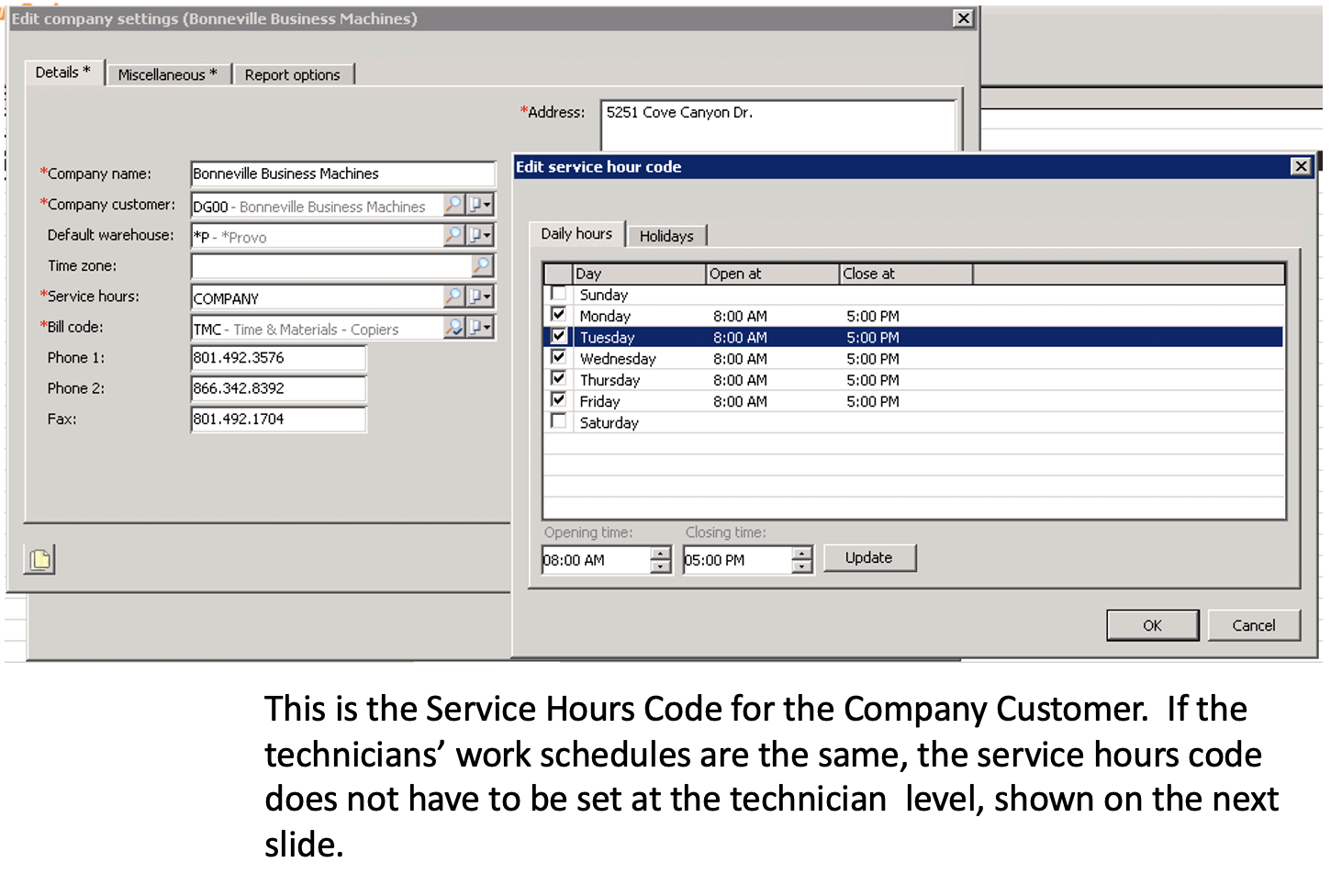Open the Time zone lookup magnifier
This screenshot has width=1342, height=896.
(484, 266)
